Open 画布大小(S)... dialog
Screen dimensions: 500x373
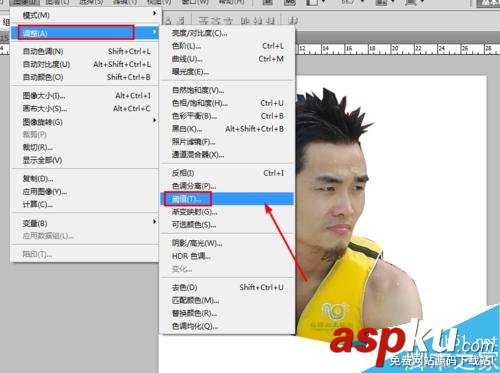pyautogui.click(x=85, y=109)
